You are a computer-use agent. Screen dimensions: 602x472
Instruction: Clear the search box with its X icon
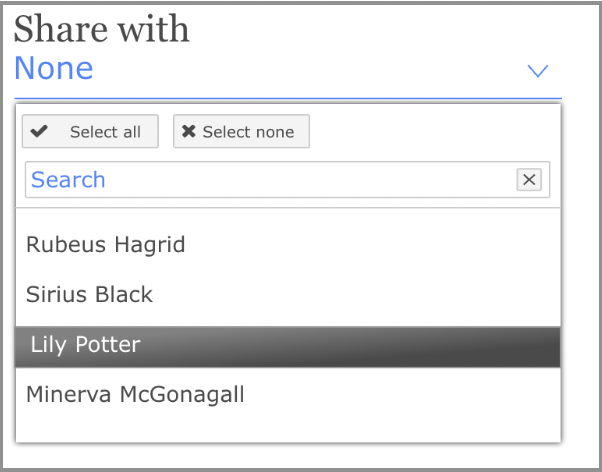(x=529, y=179)
